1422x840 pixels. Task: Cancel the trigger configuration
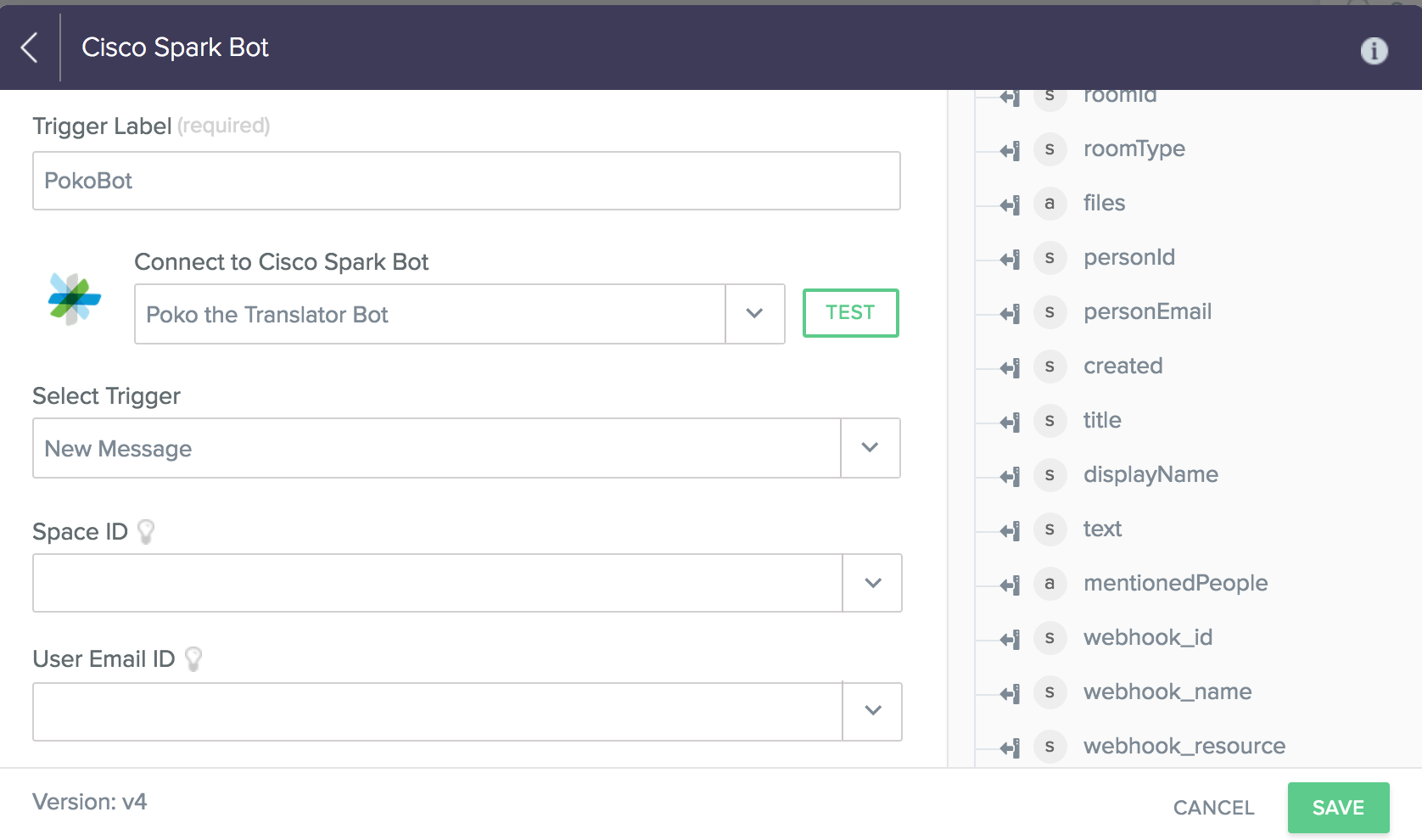(1213, 808)
